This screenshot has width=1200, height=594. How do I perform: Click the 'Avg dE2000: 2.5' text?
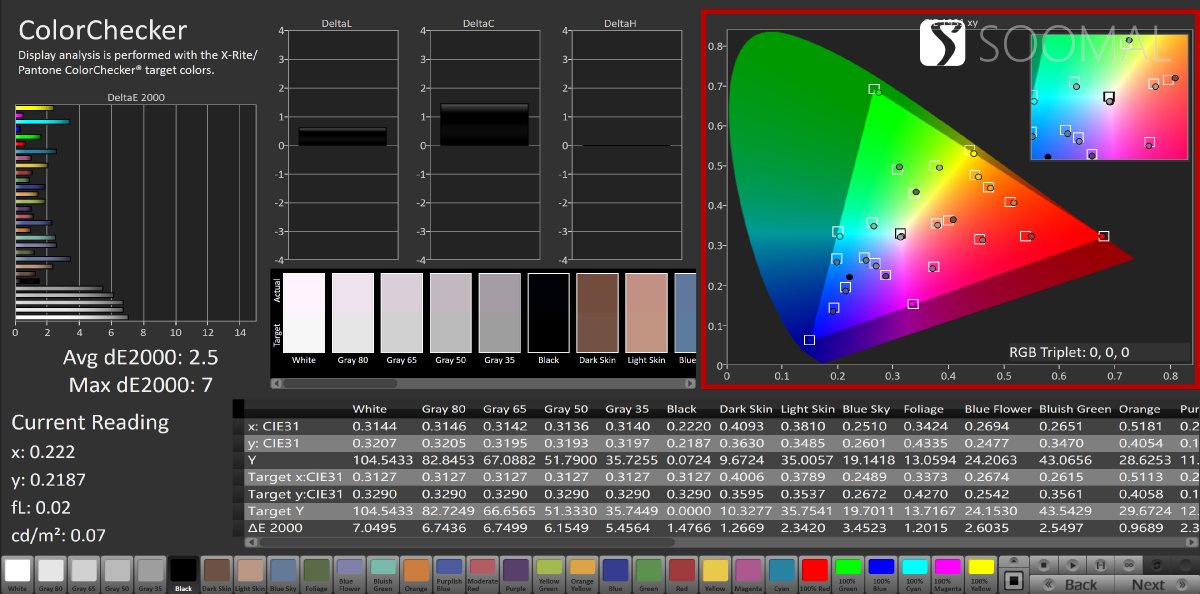click(140, 358)
